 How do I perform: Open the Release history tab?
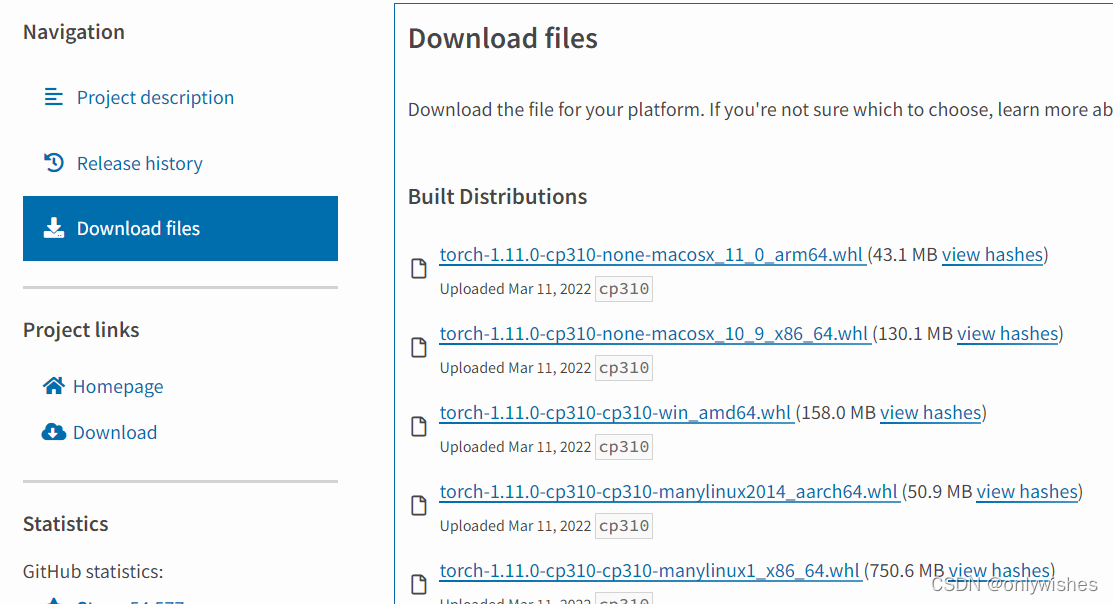140,163
